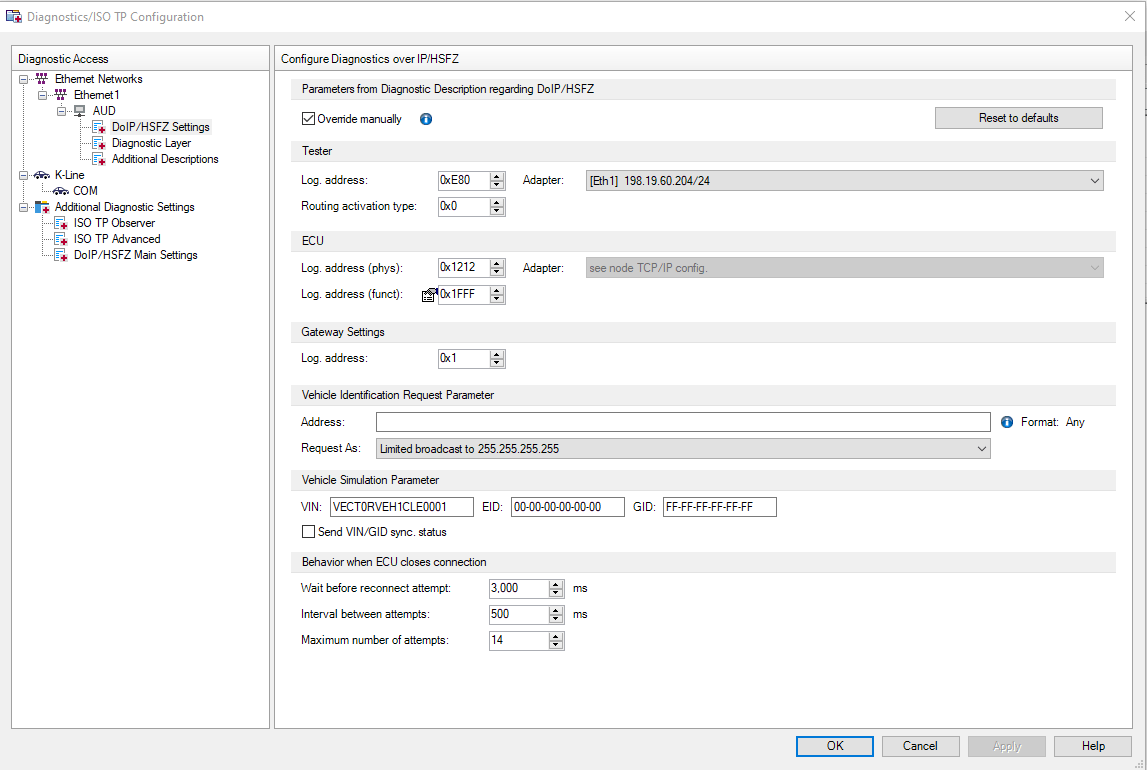Open Additional Descriptions via its icon
1147x770 pixels.
(x=98, y=159)
